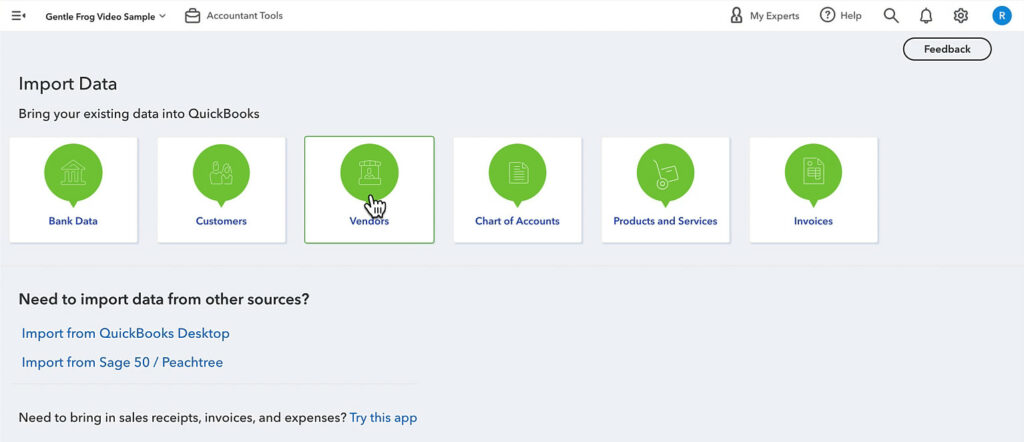Select the Chart of Accounts link
The height and width of the screenshot is (442, 1024).
(x=517, y=221)
